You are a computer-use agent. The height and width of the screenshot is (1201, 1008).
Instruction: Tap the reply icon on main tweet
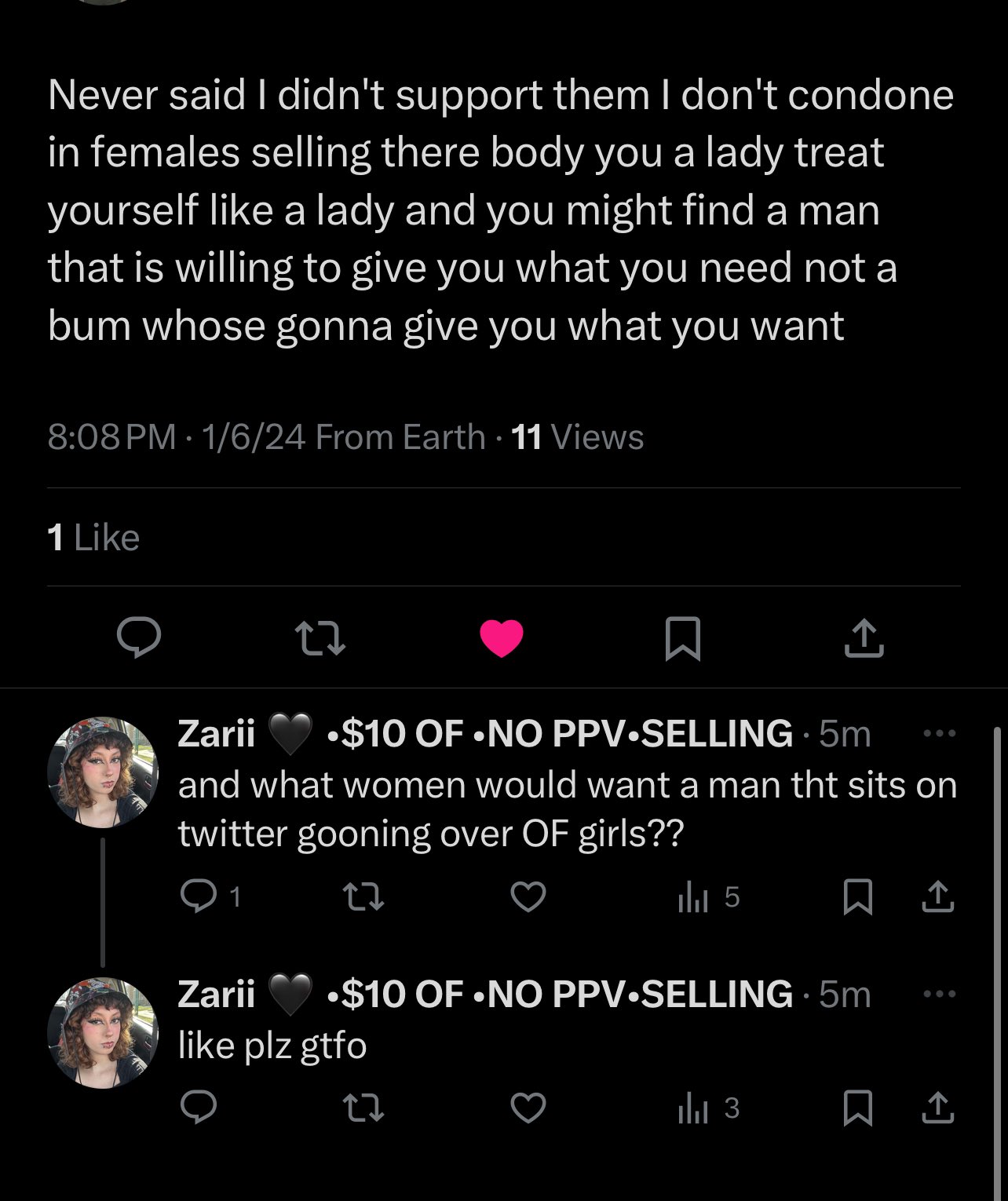click(x=139, y=637)
